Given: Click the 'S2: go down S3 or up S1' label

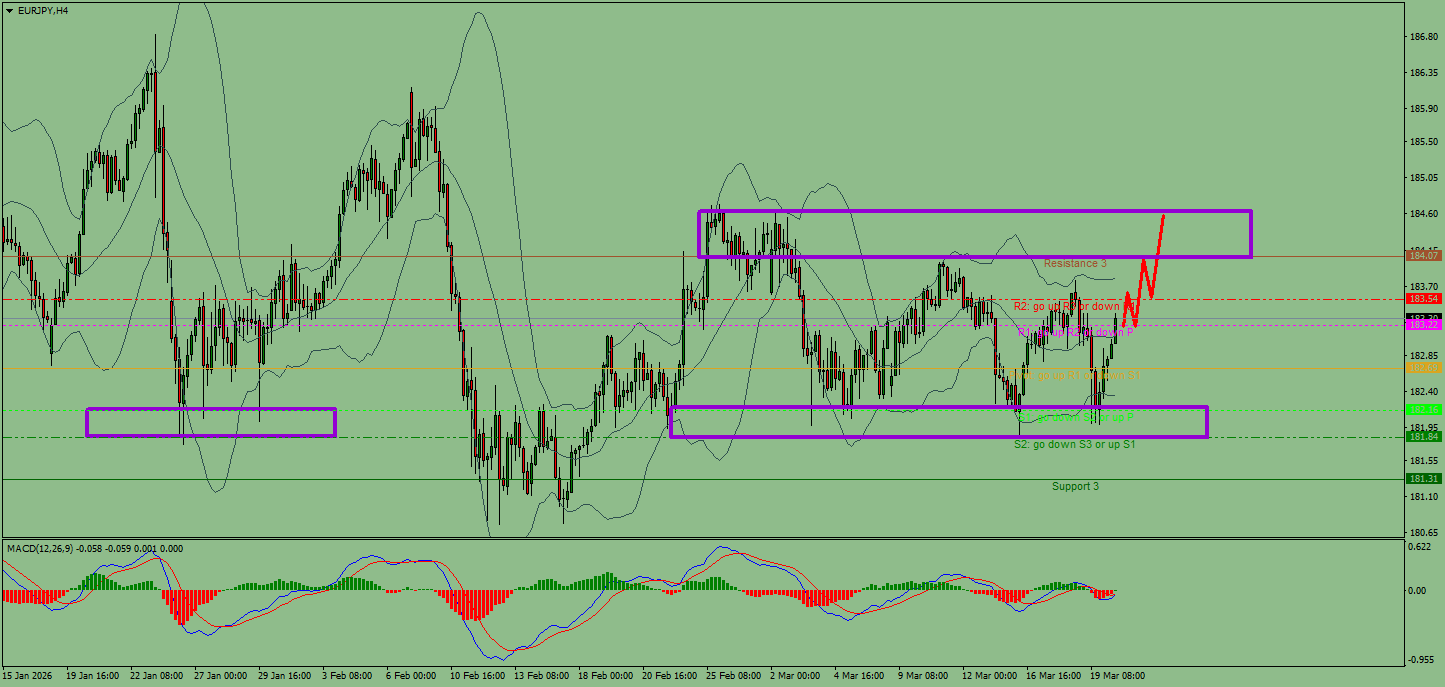Looking at the screenshot, I should click(1075, 443).
